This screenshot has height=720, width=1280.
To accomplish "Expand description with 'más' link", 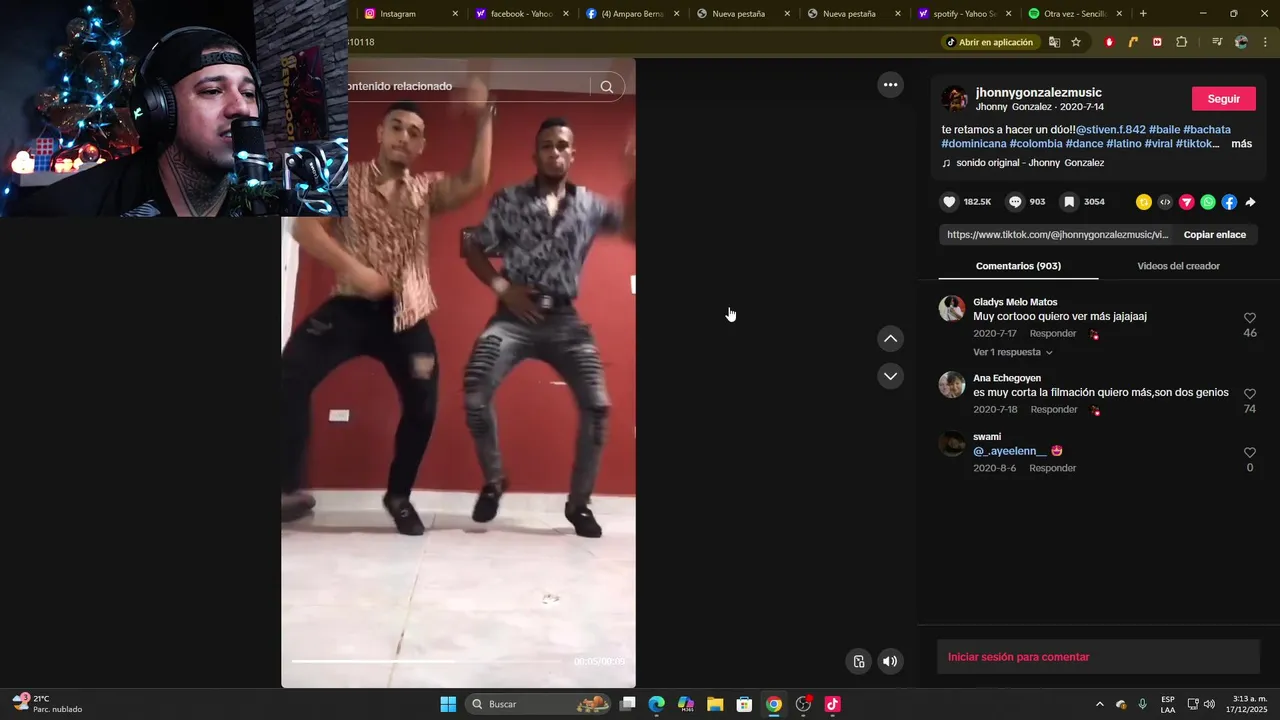I will [1241, 144].
